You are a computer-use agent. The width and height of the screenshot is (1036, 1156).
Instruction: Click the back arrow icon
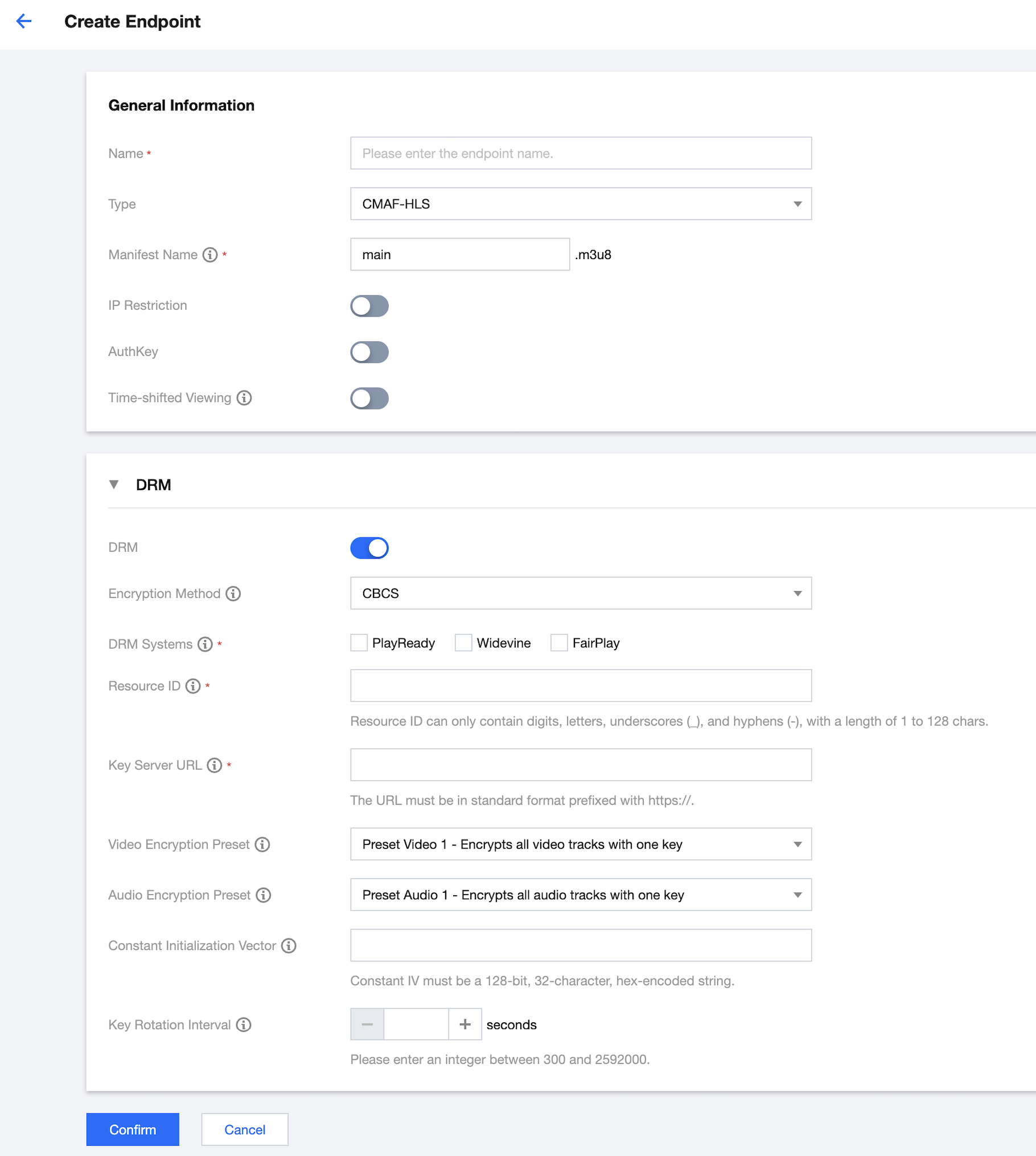[x=24, y=22]
